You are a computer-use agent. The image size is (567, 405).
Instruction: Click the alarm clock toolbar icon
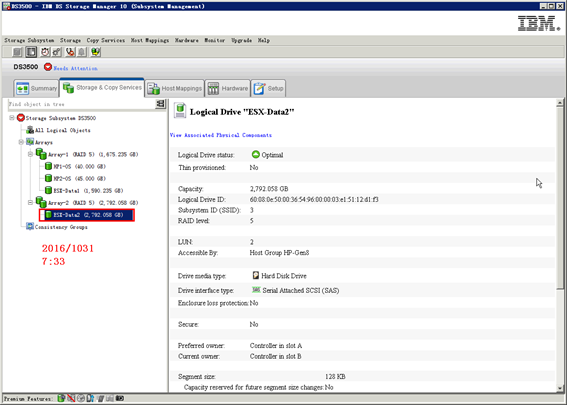pos(45,52)
